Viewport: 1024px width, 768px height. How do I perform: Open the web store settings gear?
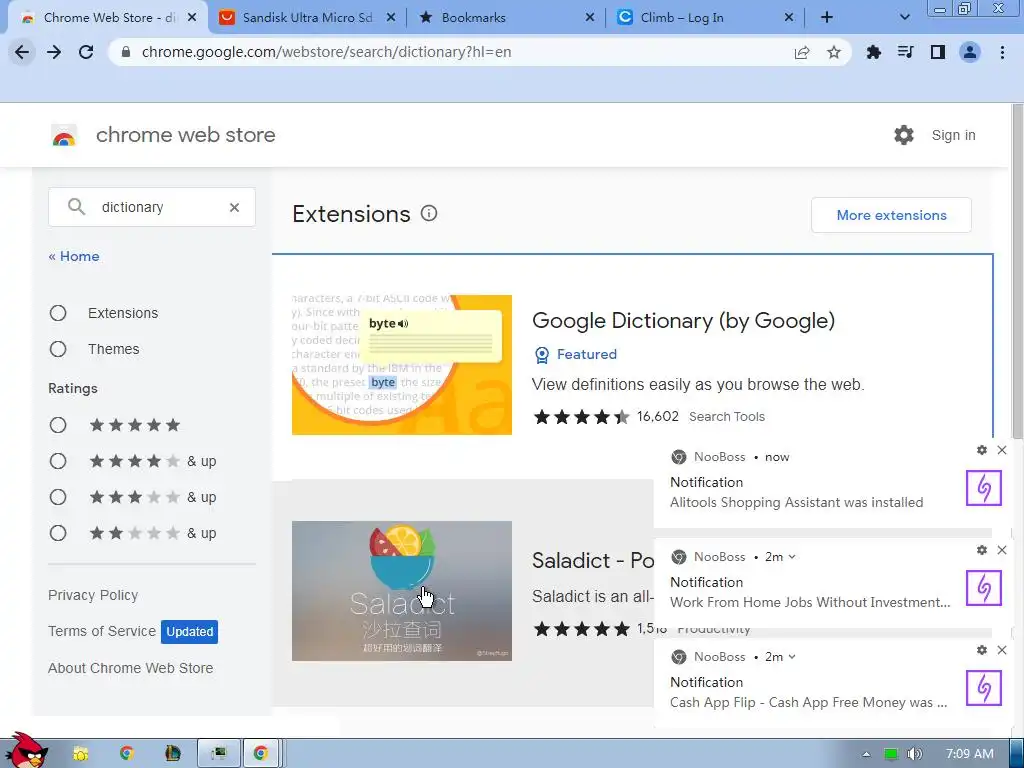point(904,135)
